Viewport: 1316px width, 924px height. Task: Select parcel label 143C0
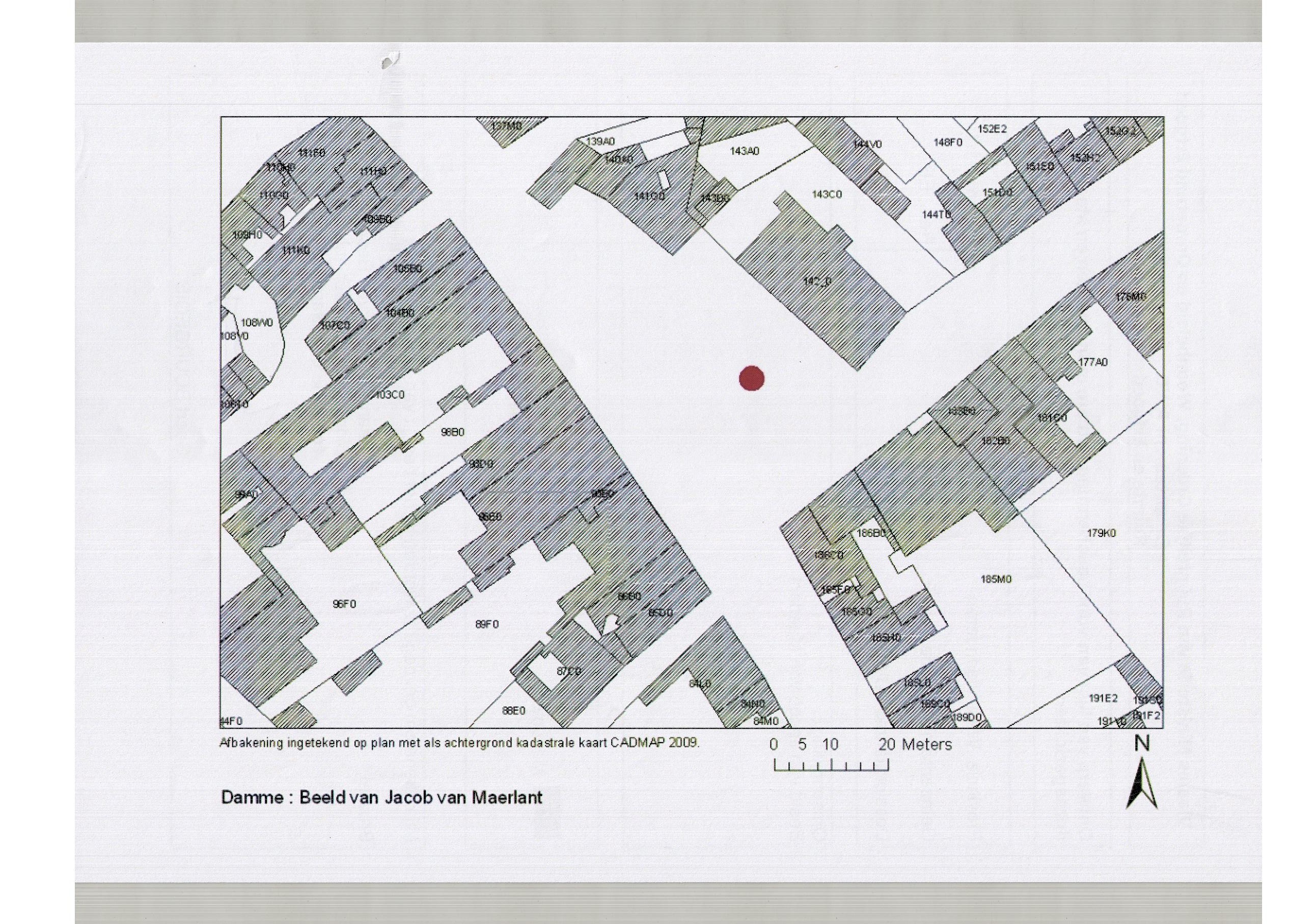pos(827,194)
